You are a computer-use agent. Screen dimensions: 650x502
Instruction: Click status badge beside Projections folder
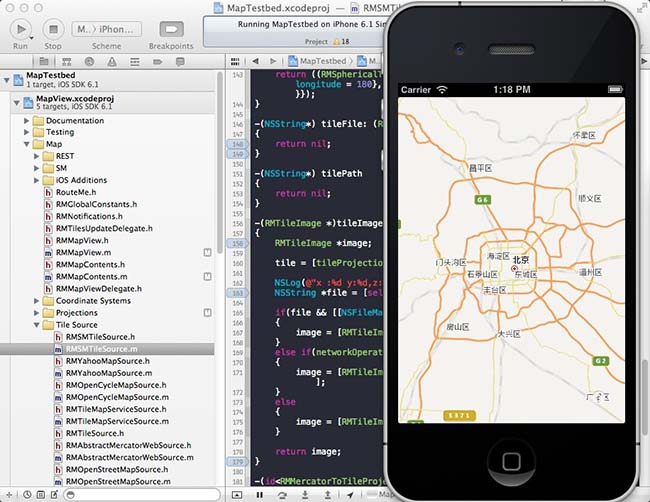(208, 313)
